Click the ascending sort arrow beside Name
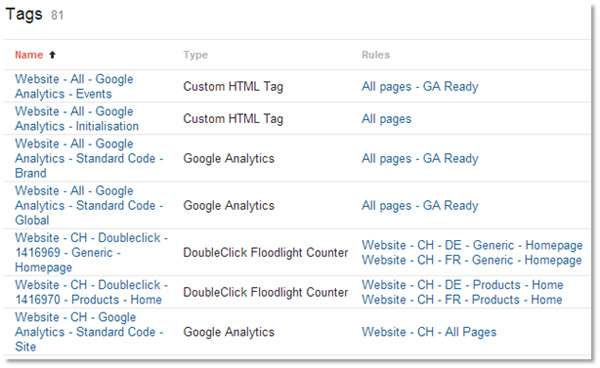The height and width of the screenshot is (368, 600). [x=52, y=55]
